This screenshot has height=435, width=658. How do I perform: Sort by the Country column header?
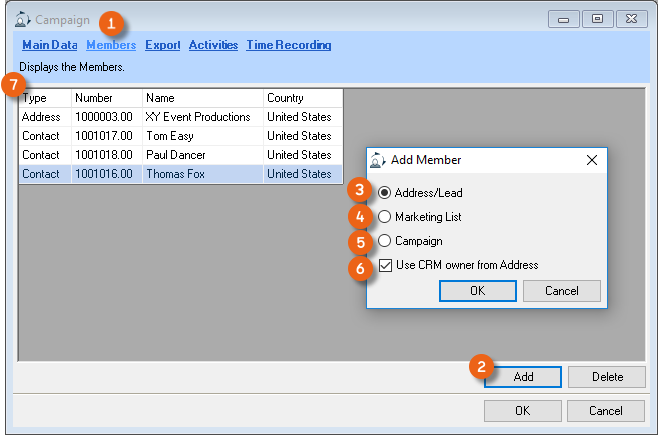302,98
